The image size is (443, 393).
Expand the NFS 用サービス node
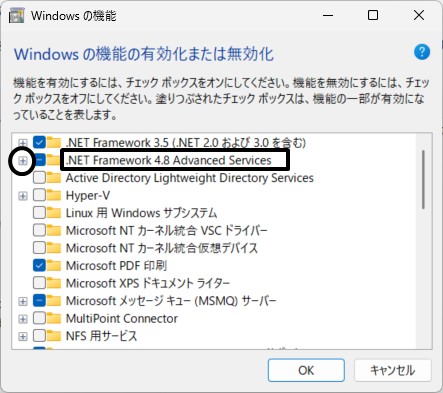click(23, 336)
